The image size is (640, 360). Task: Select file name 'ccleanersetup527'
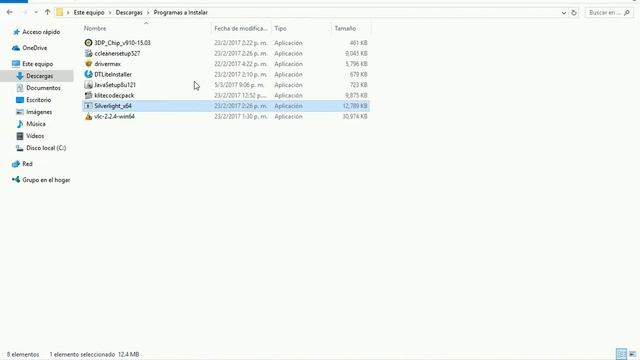pos(117,53)
